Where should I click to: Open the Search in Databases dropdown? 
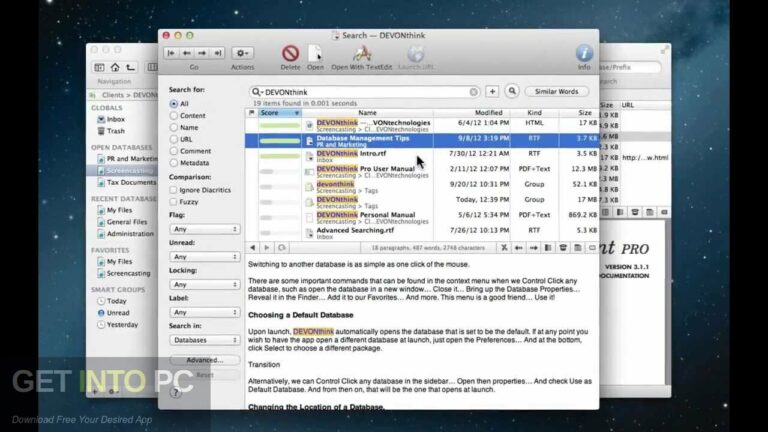204,340
